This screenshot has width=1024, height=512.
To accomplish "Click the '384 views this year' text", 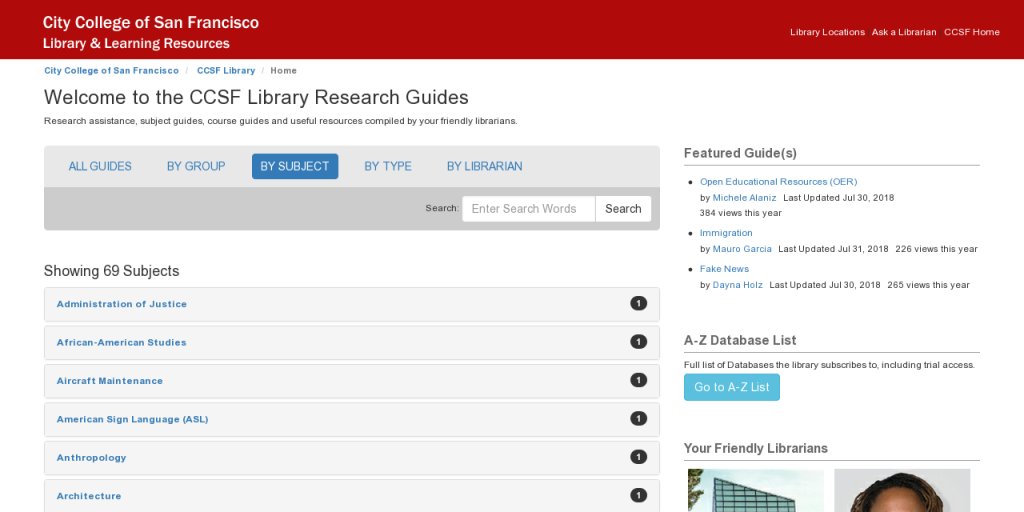I will pyautogui.click(x=740, y=213).
